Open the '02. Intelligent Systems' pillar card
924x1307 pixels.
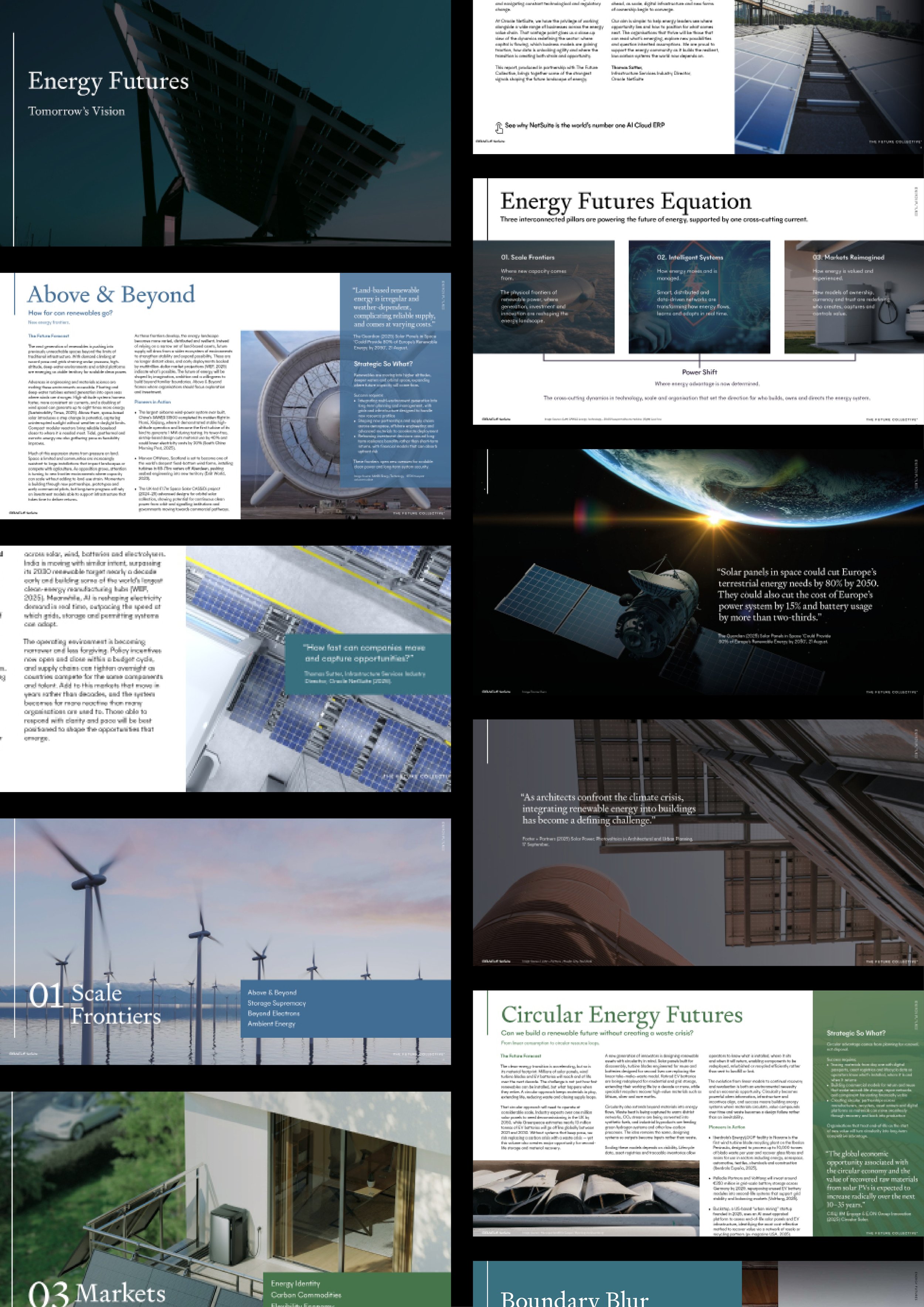(x=699, y=296)
